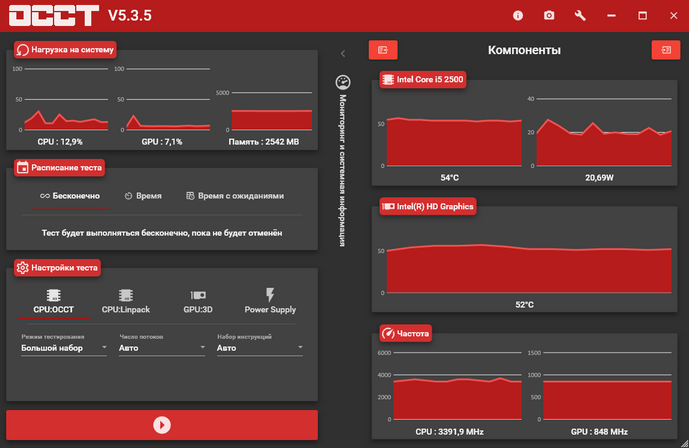Collapse the monitoring panel with the left chevron
The image size is (689, 448).
click(x=343, y=54)
